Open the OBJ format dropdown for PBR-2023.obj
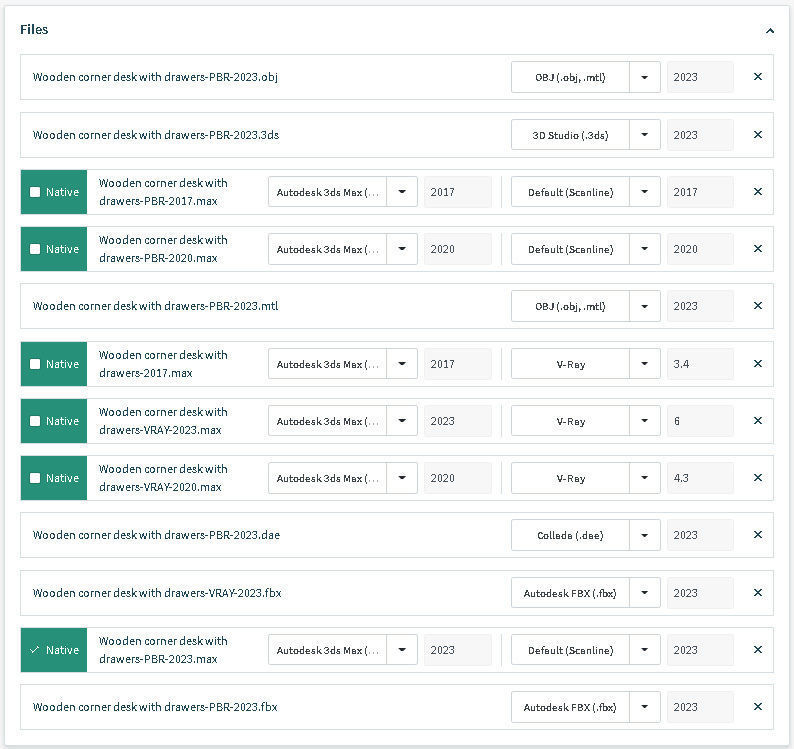794x749 pixels. (x=644, y=77)
